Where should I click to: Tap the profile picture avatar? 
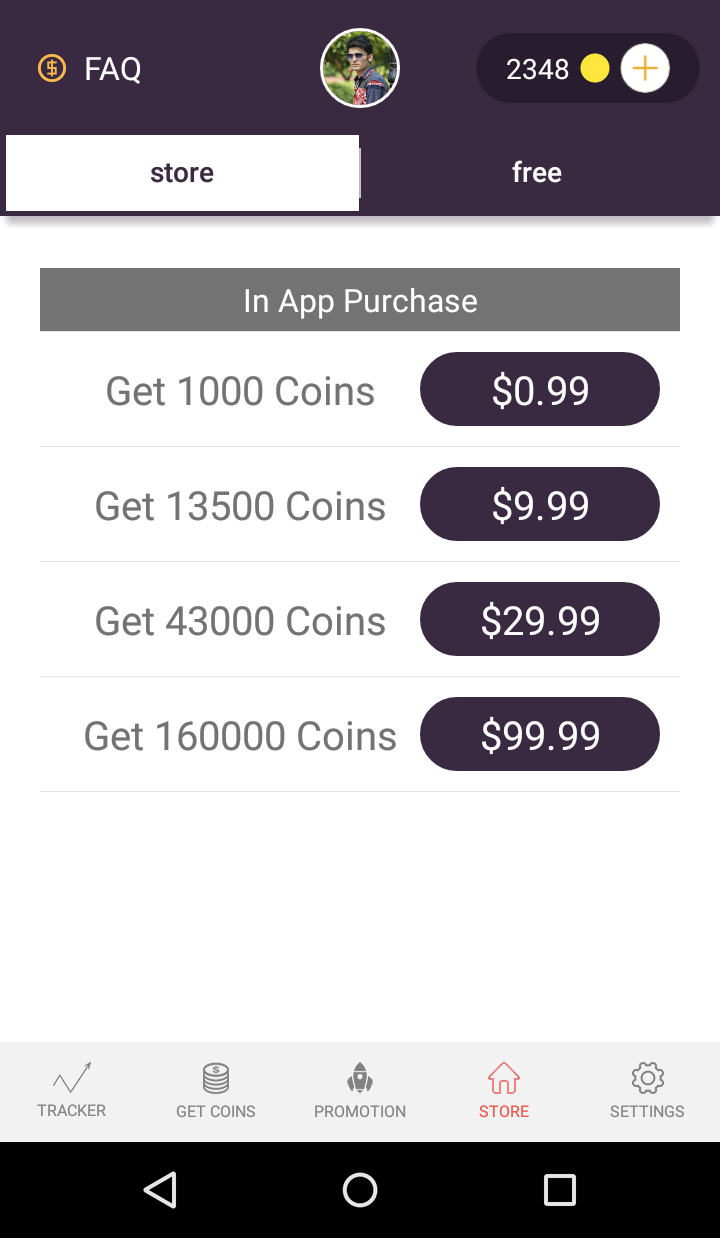(360, 68)
